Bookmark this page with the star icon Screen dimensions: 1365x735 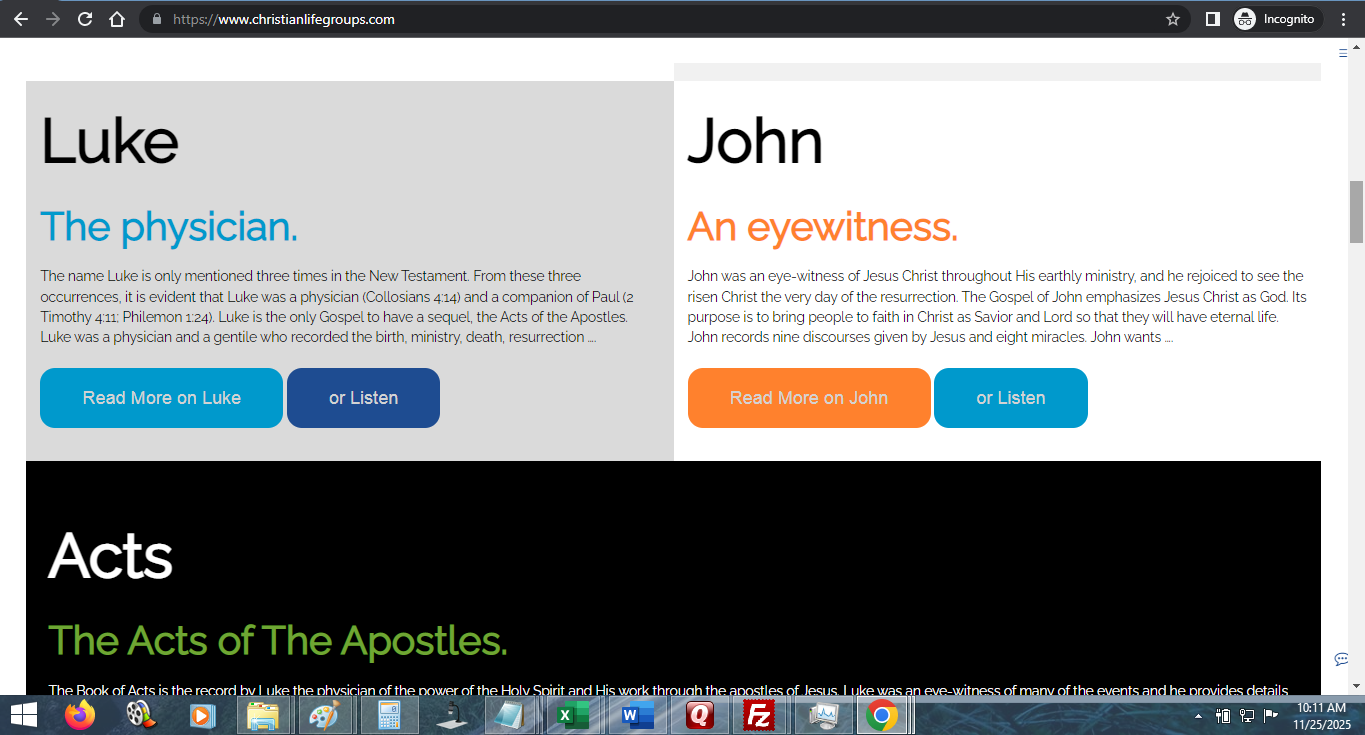[1173, 19]
